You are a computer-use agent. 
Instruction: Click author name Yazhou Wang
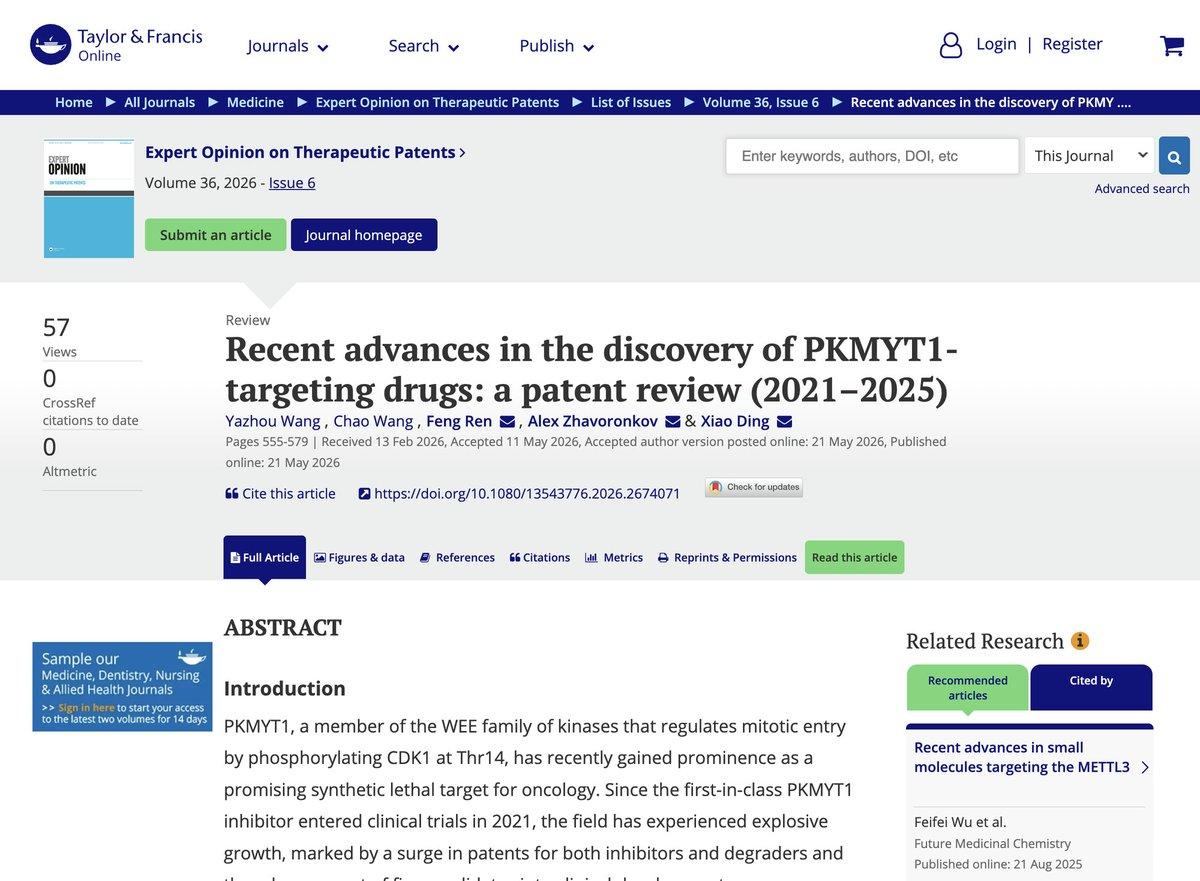(x=273, y=421)
